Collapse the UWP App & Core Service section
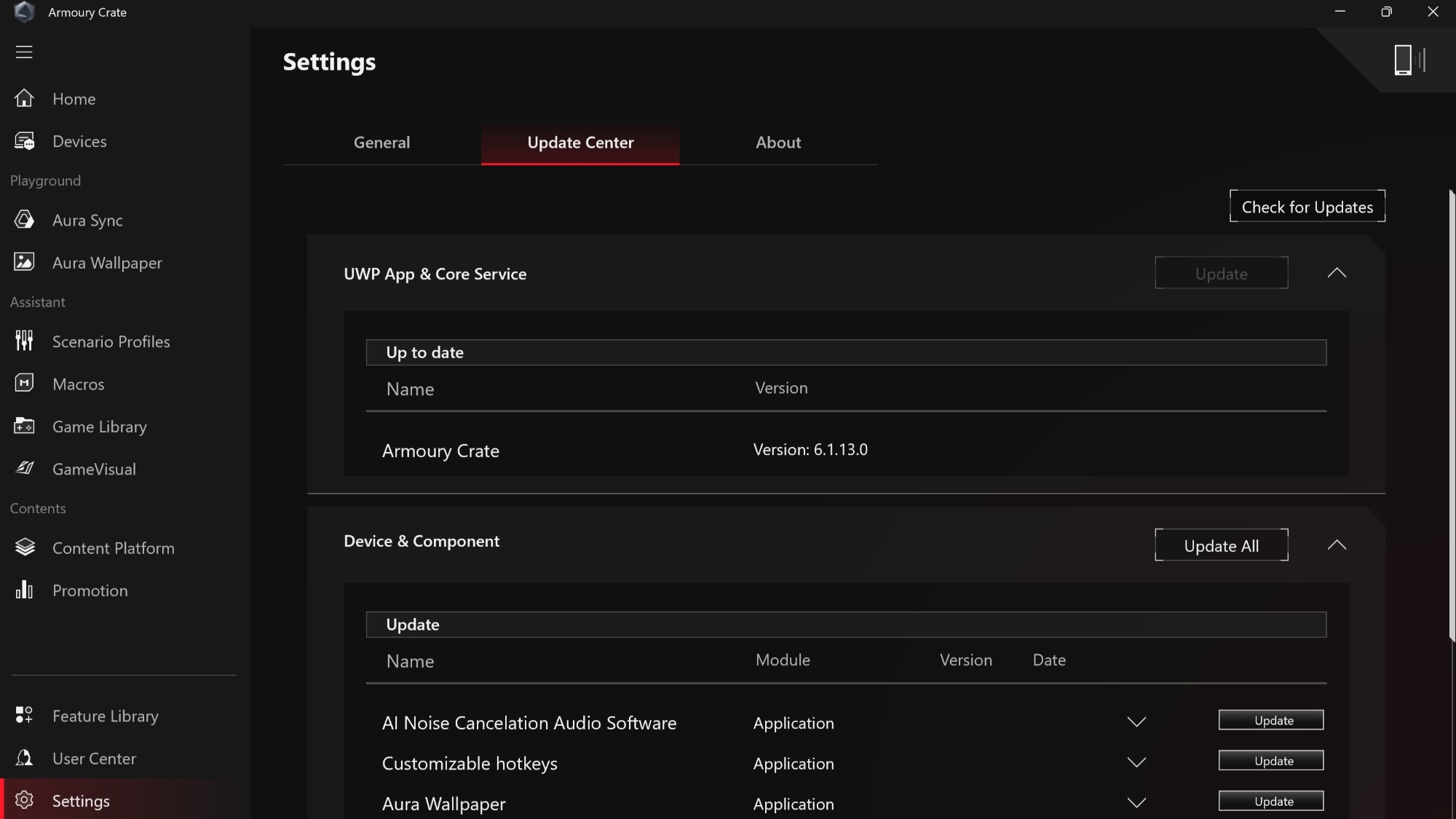Viewport: 1456px width, 819px height. coord(1337,273)
